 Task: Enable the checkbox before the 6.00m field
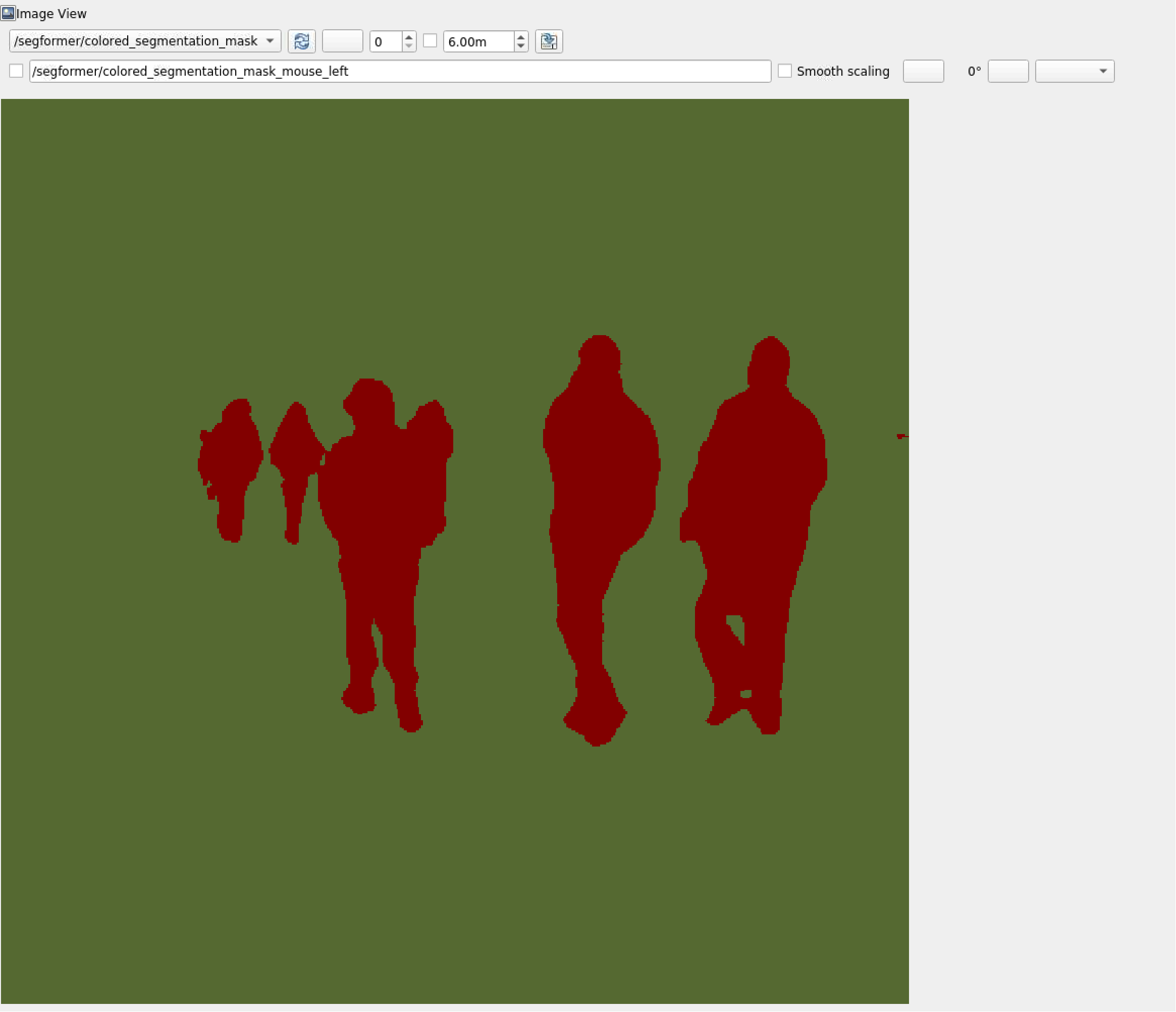430,41
